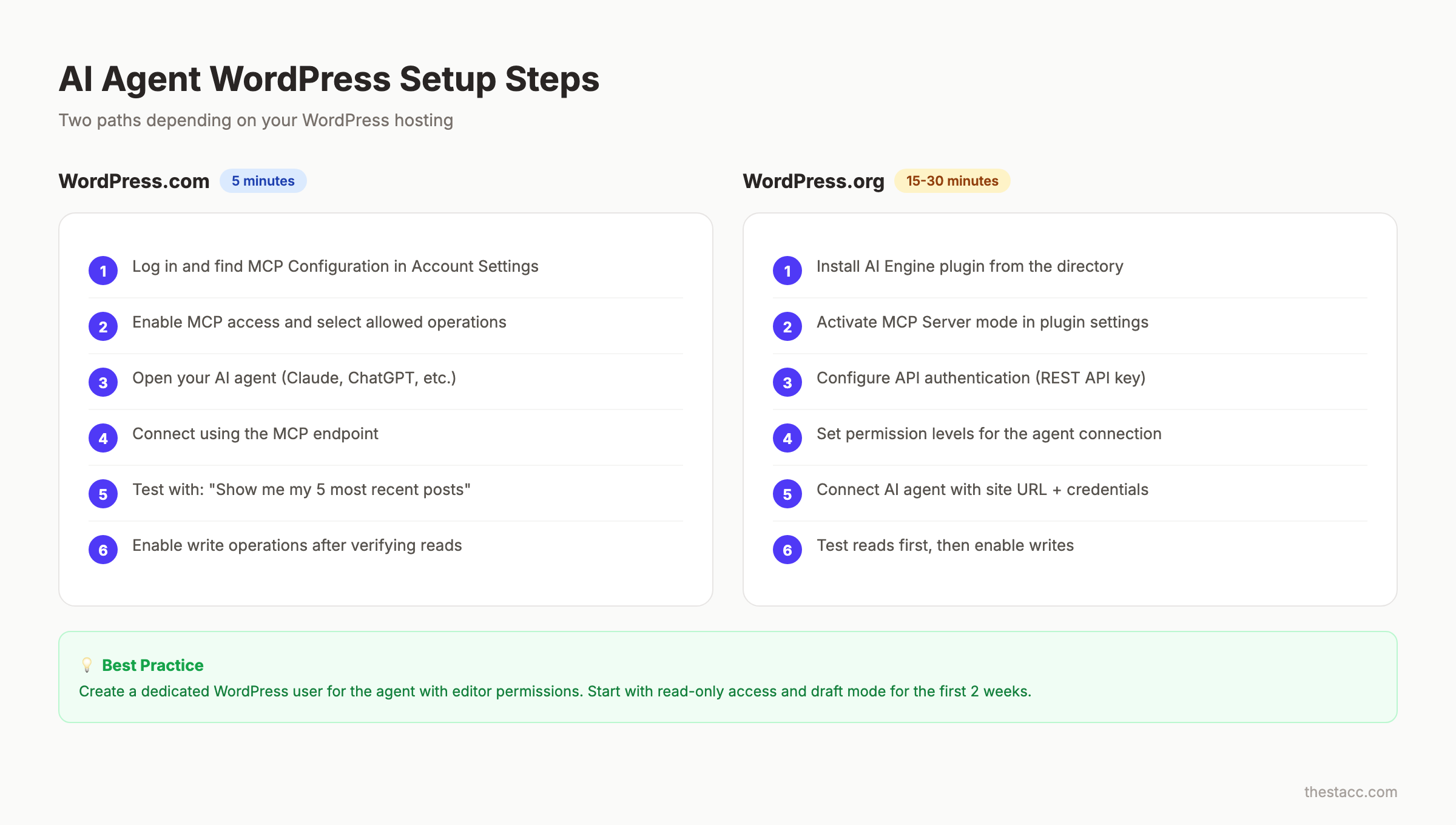Select the WordPress.org column heading
This screenshot has height=825, width=1456.
(814, 180)
